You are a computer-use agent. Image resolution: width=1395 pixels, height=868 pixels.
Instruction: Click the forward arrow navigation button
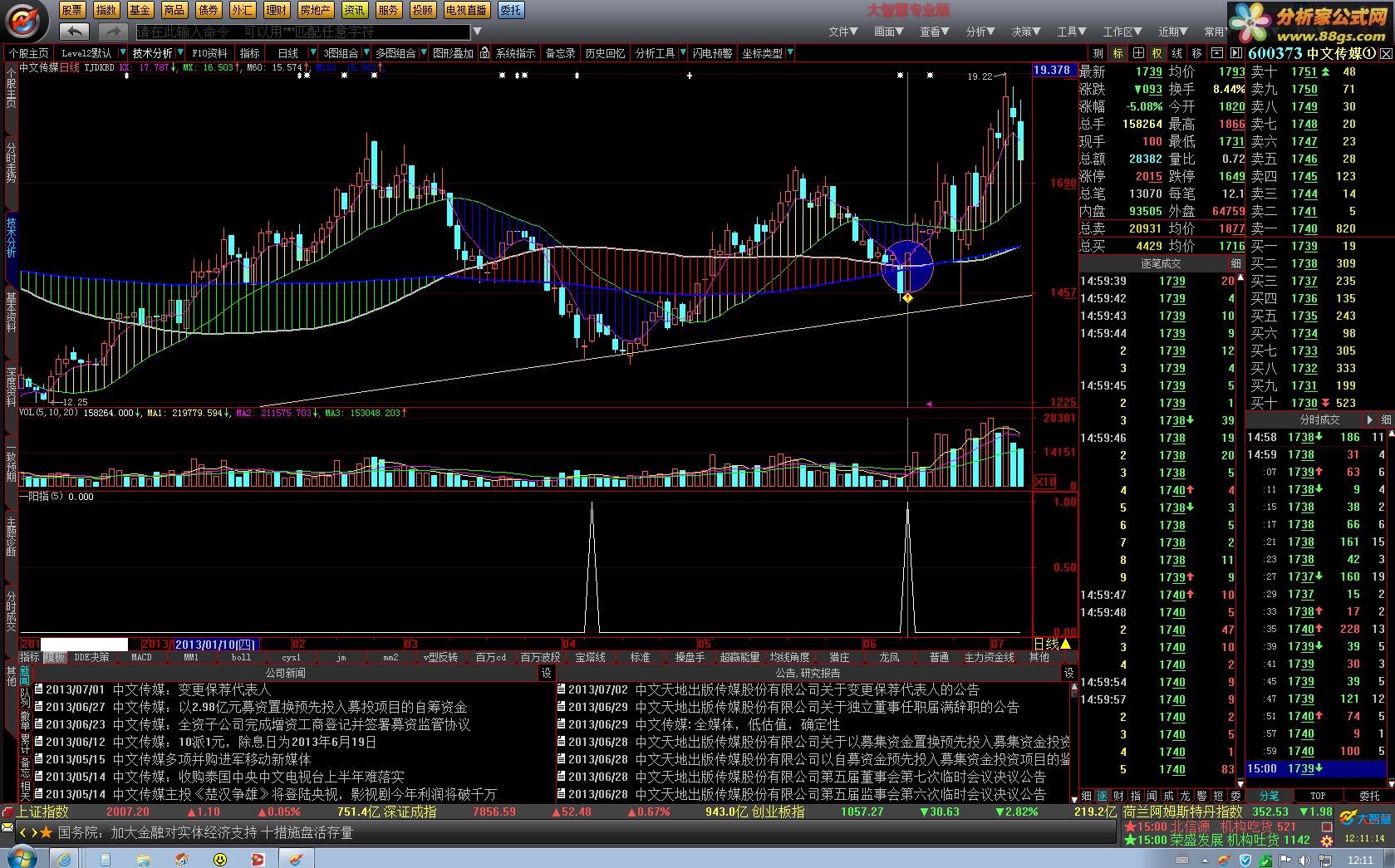pyautogui.click(x=111, y=32)
